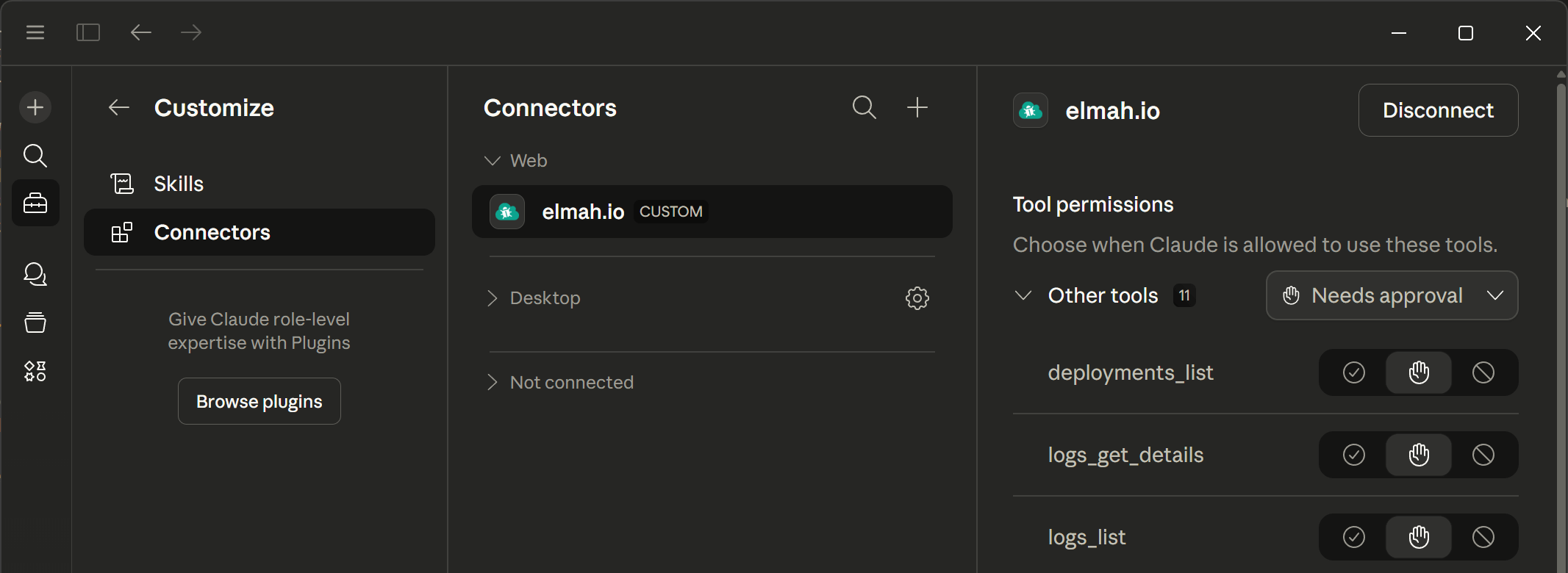Image resolution: width=1568 pixels, height=573 pixels.
Task: Set logs_list to always allow
Action: tap(1354, 537)
